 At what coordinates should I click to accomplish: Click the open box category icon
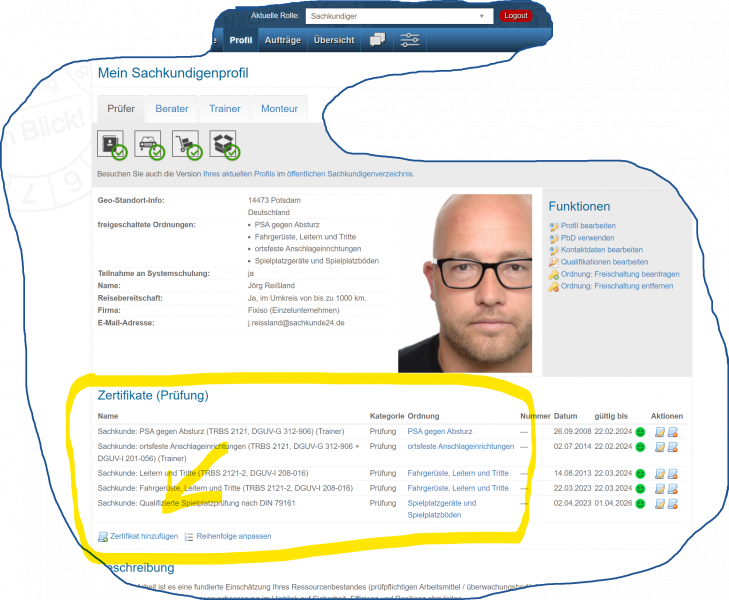point(224,145)
